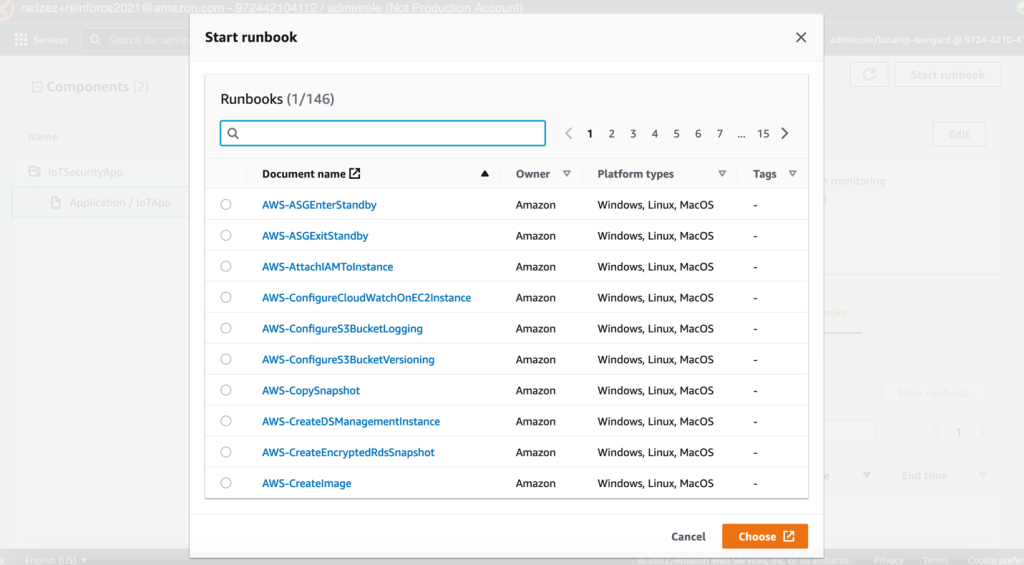Open AWS-ASGEnterStandby document link
Image resolution: width=1024 pixels, height=565 pixels.
click(x=319, y=205)
